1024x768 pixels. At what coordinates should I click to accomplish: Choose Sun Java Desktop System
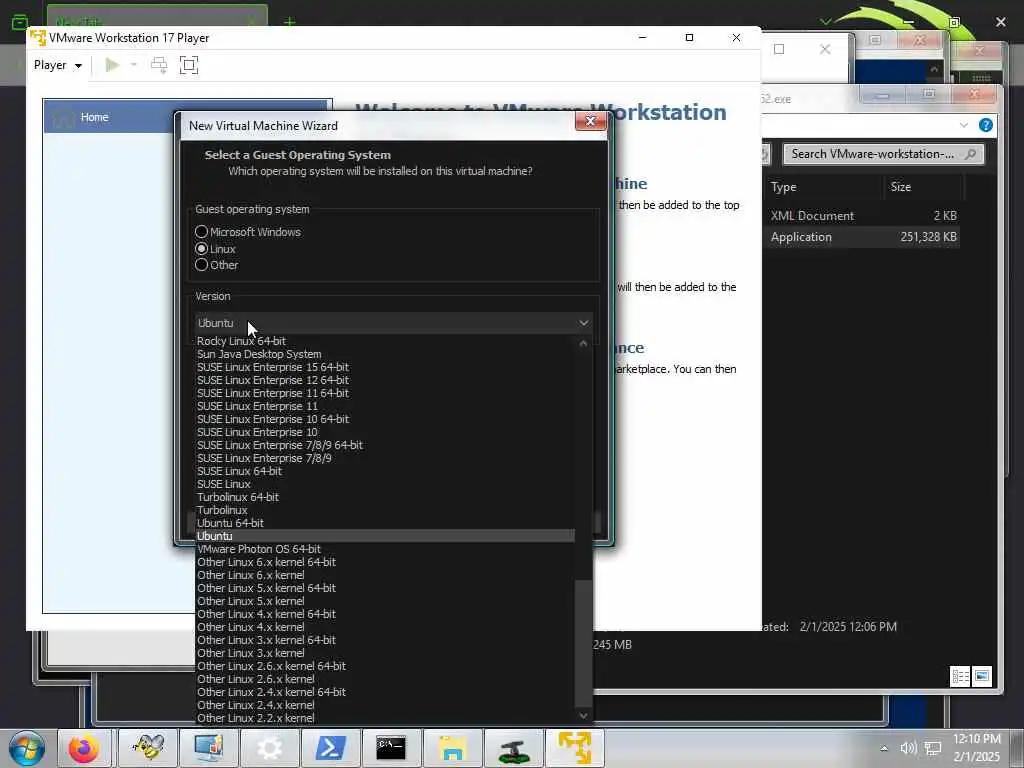coord(385,354)
